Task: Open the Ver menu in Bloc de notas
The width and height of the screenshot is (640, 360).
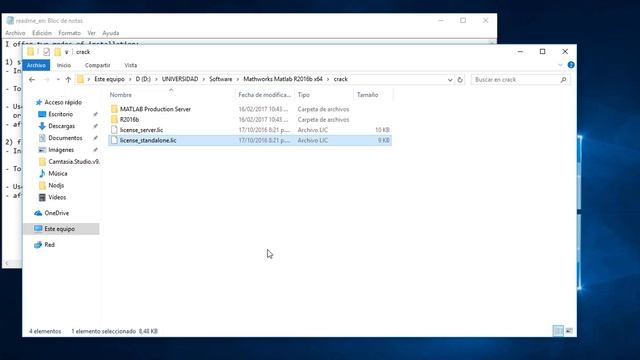Action: tap(91, 33)
